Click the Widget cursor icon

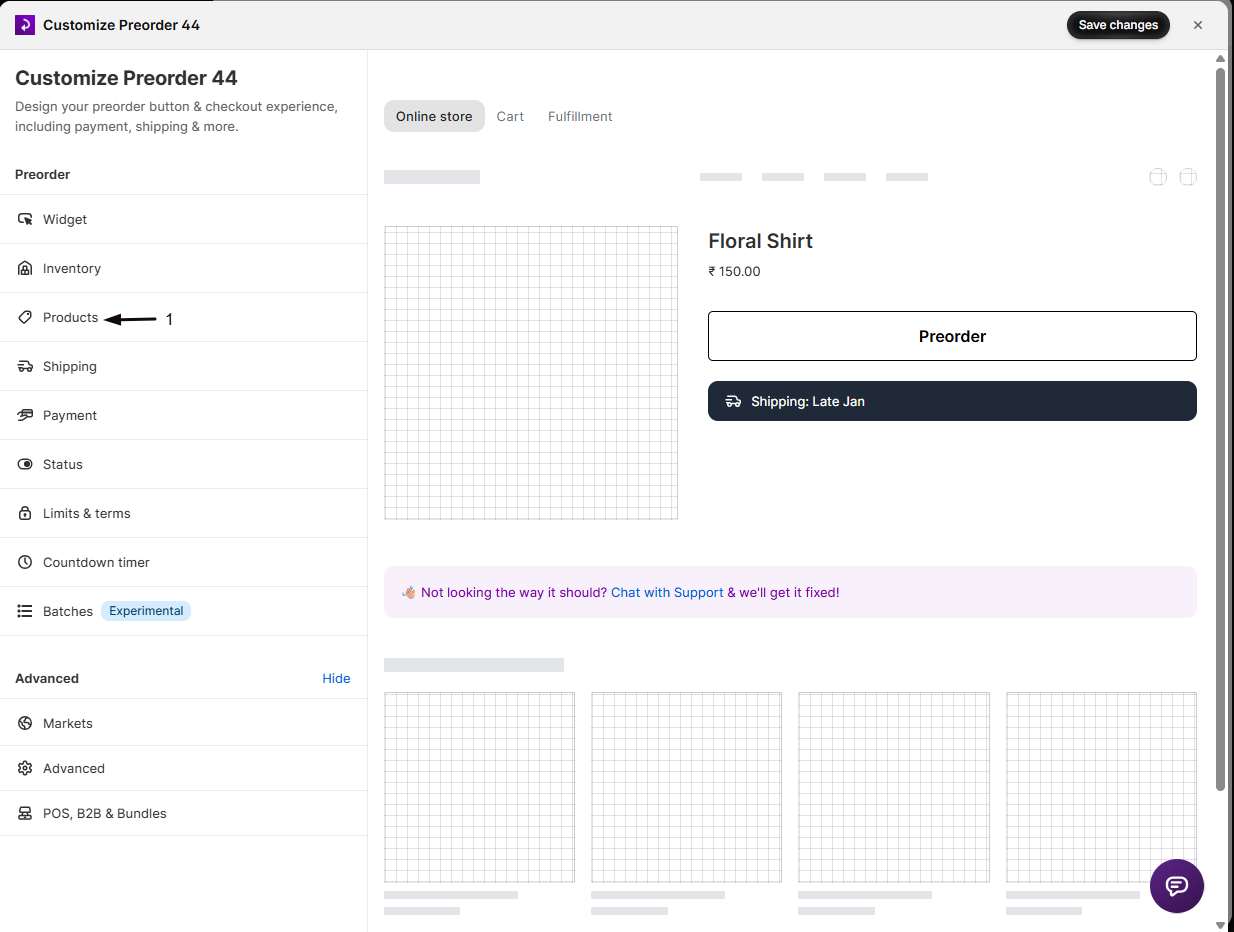[x=25, y=219]
